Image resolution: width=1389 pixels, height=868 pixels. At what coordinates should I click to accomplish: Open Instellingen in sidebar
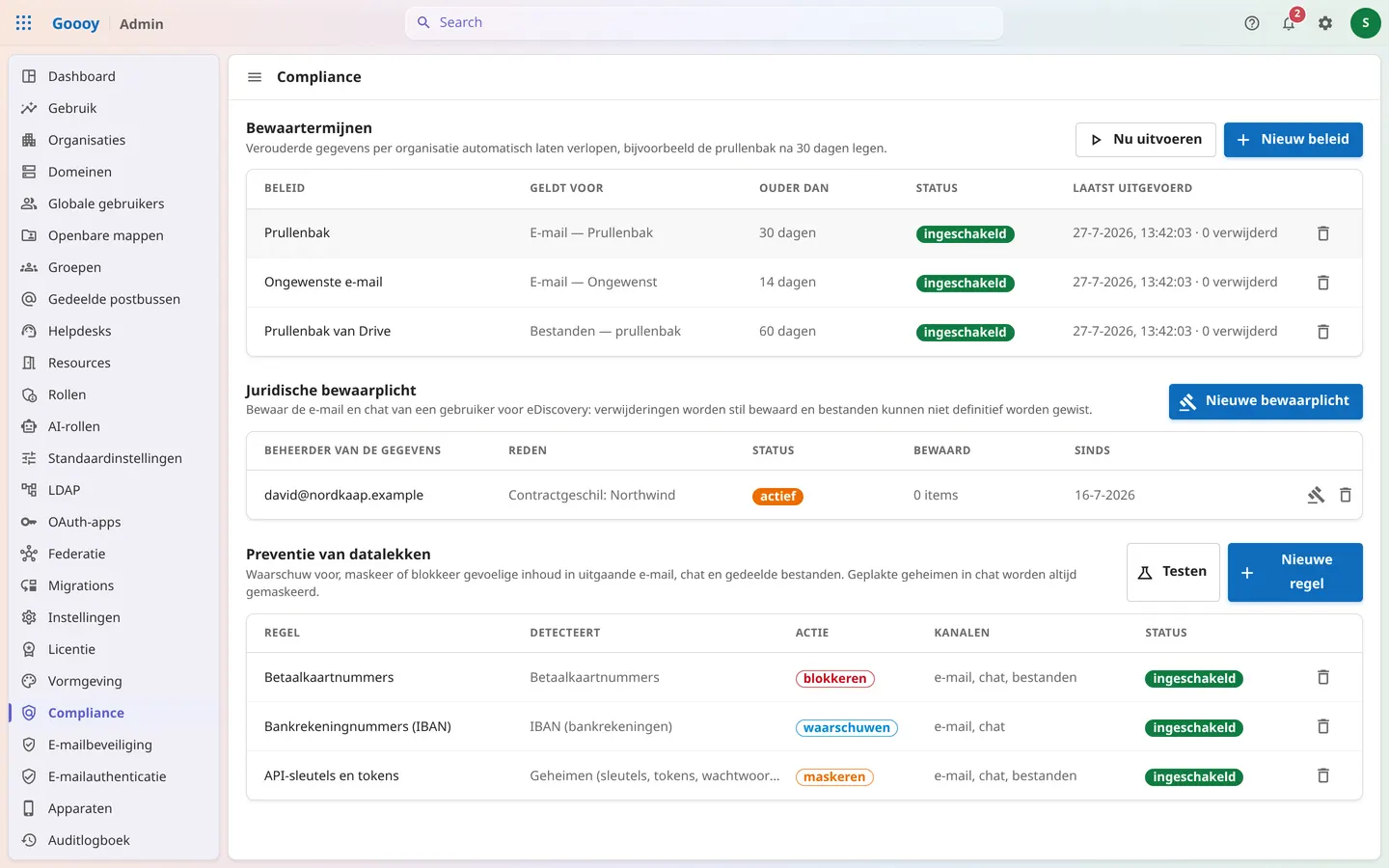pyautogui.click(x=114, y=617)
